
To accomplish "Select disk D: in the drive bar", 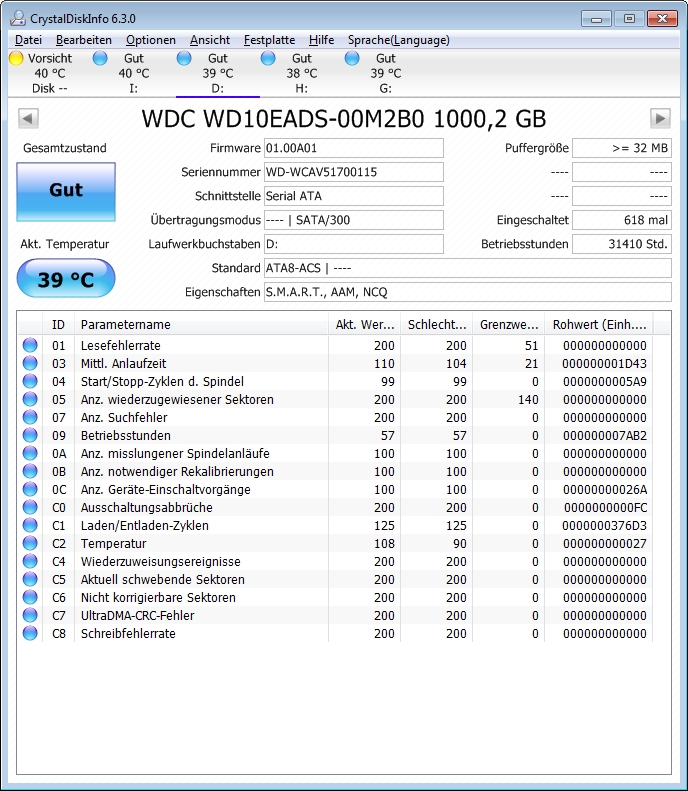I will point(217,73).
